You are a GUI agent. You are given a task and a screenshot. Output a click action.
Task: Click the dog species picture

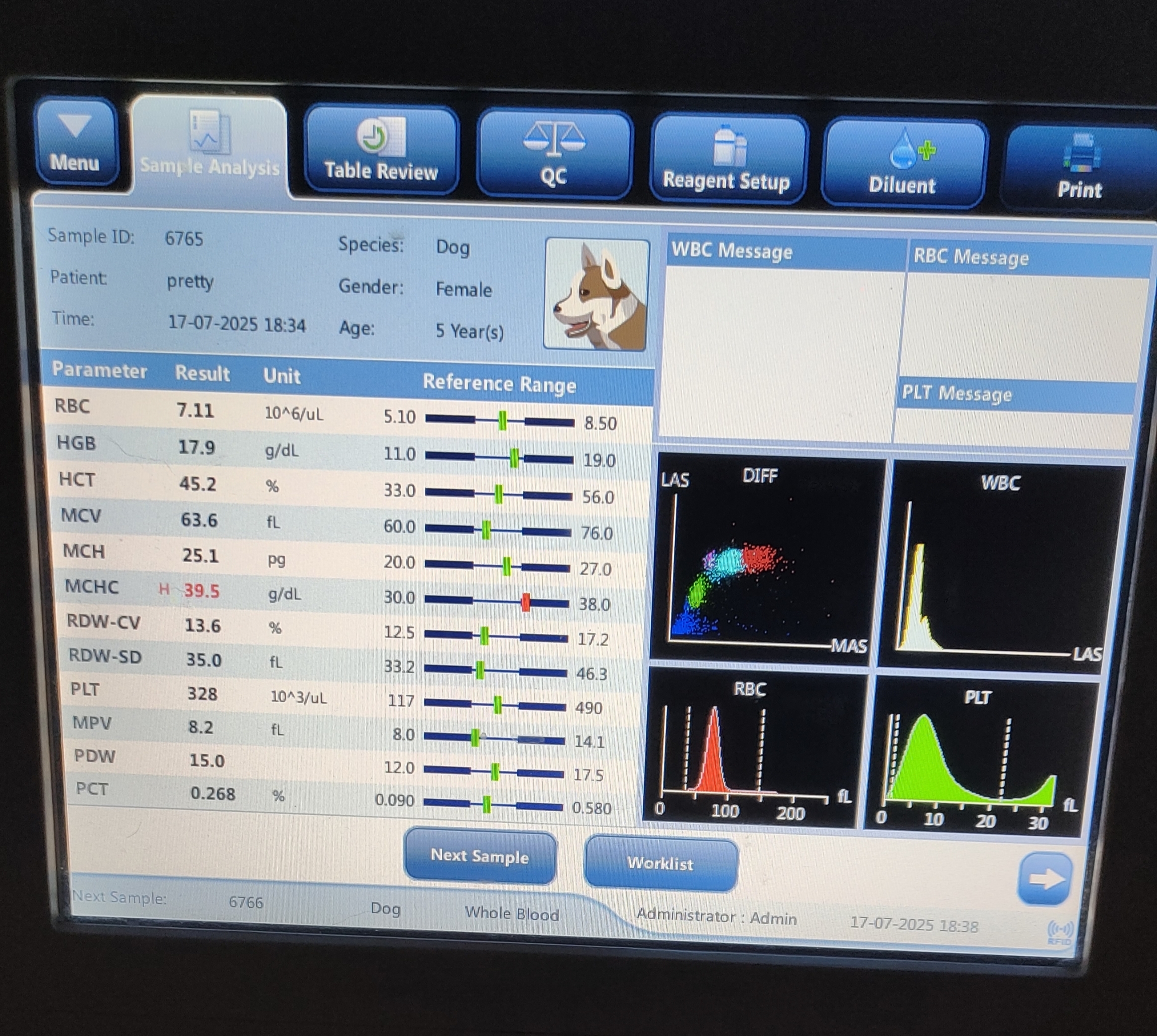pos(597,294)
